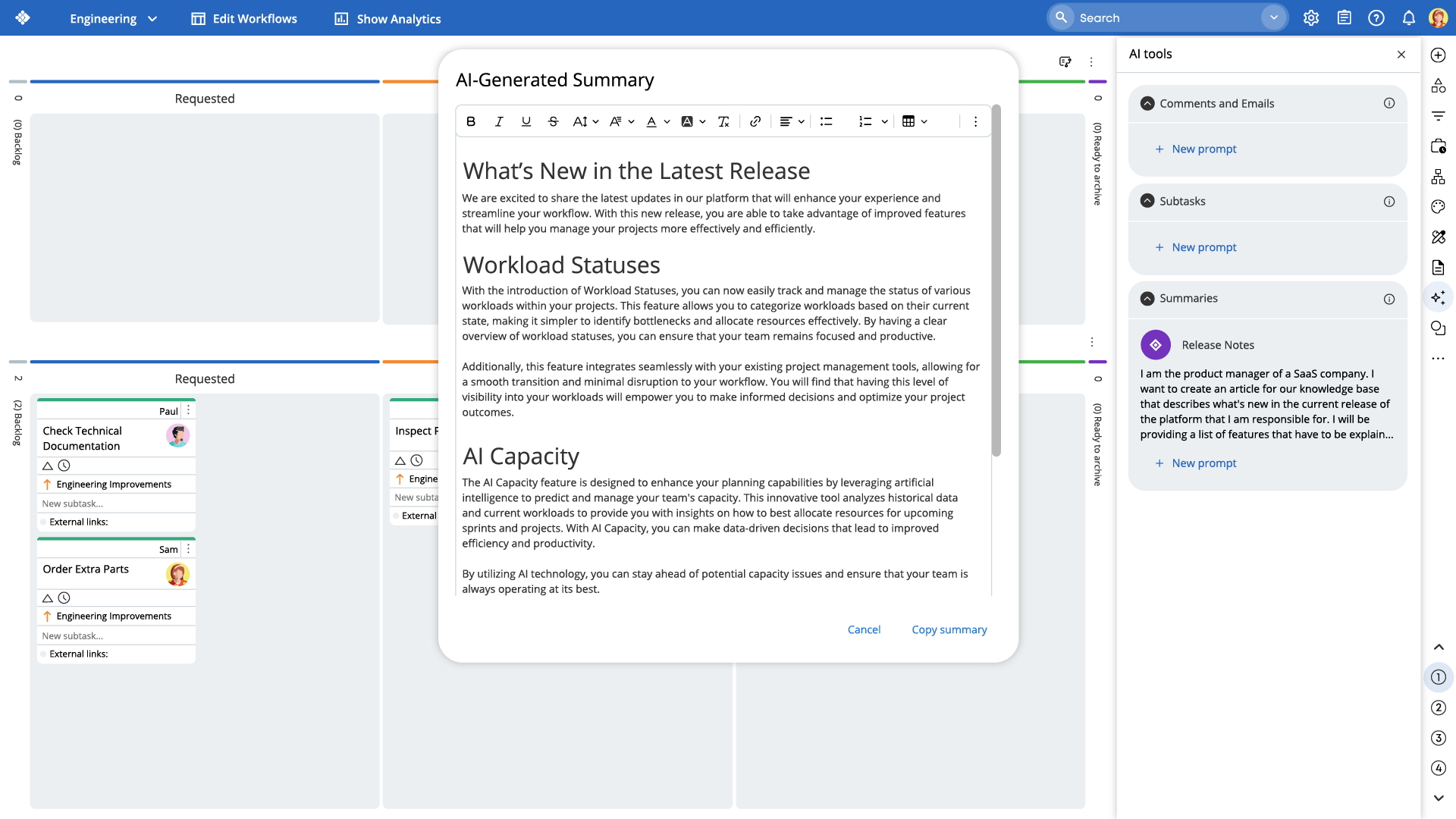This screenshot has width=1456, height=819.
Task: Cancel the AI-Generated Summary dialog
Action: pos(864,629)
